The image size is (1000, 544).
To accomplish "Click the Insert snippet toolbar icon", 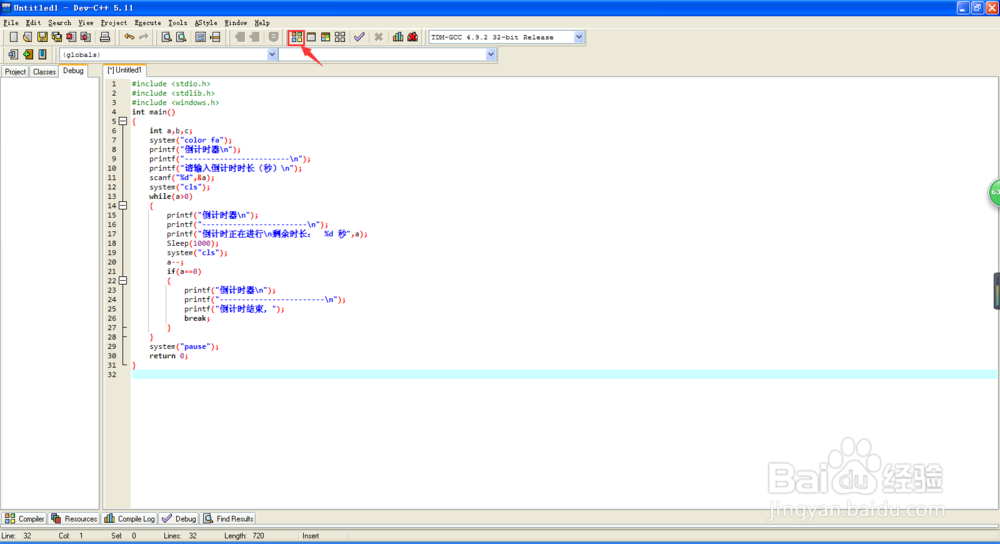I will coord(13,54).
